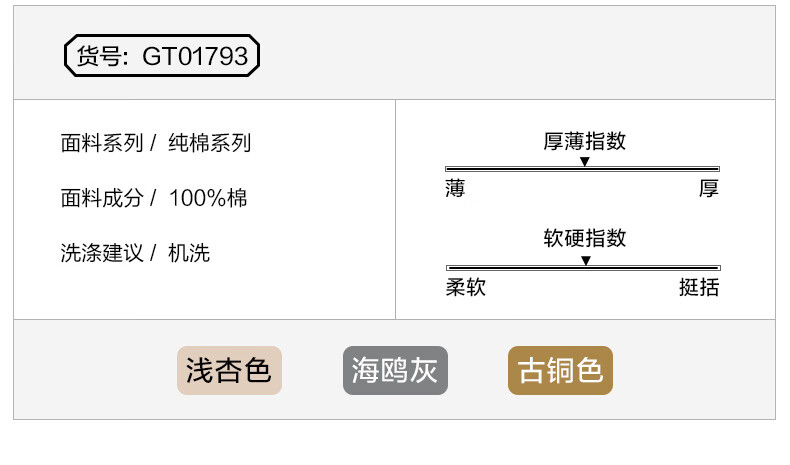
Task: Click the 洗涤建议 label
Action: (x=102, y=253)
